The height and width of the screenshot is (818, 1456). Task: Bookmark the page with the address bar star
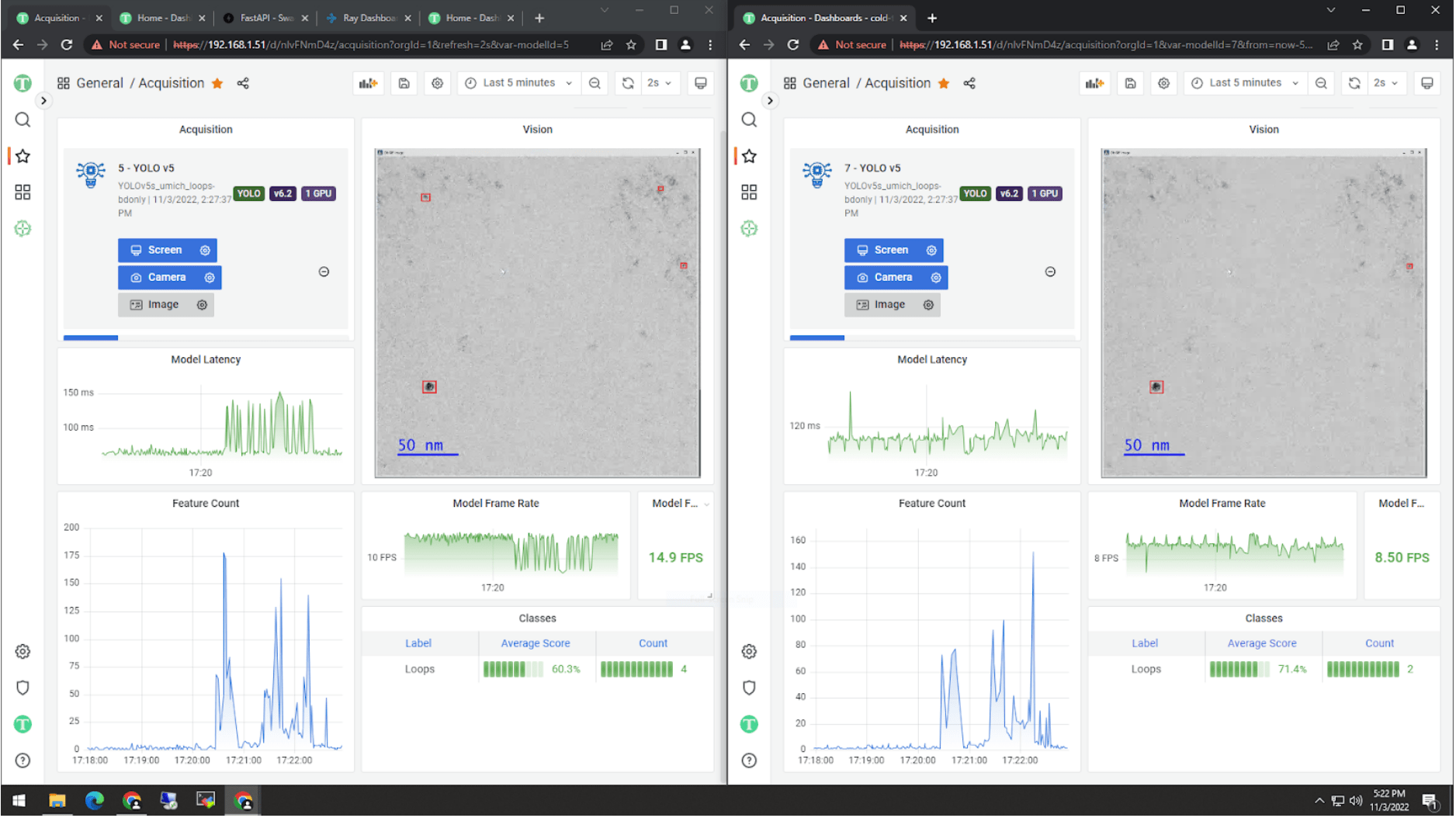(x=631, y=45)
